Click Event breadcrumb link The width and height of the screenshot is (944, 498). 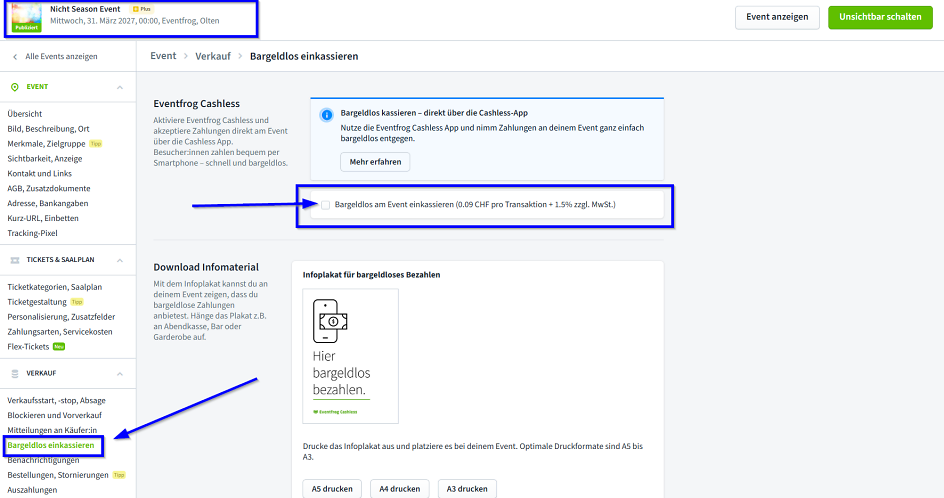coord(163,56)
